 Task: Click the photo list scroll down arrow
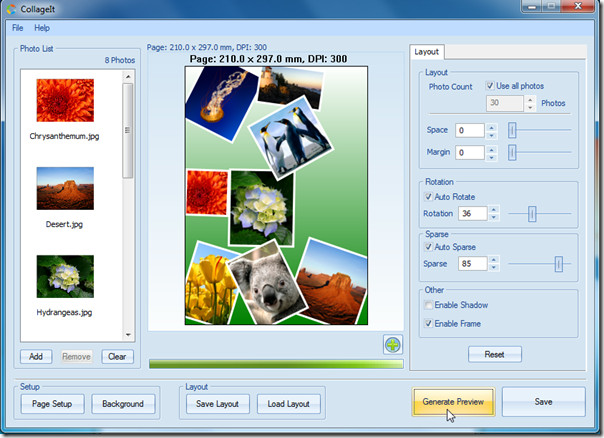(x=128, y=335)
